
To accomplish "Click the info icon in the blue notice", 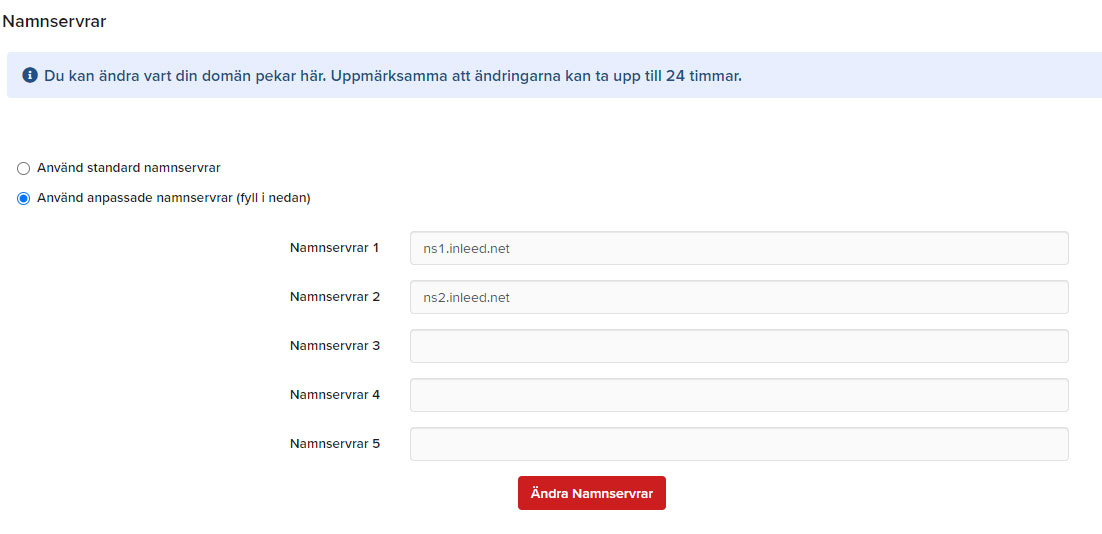I will tap(30, 75).
